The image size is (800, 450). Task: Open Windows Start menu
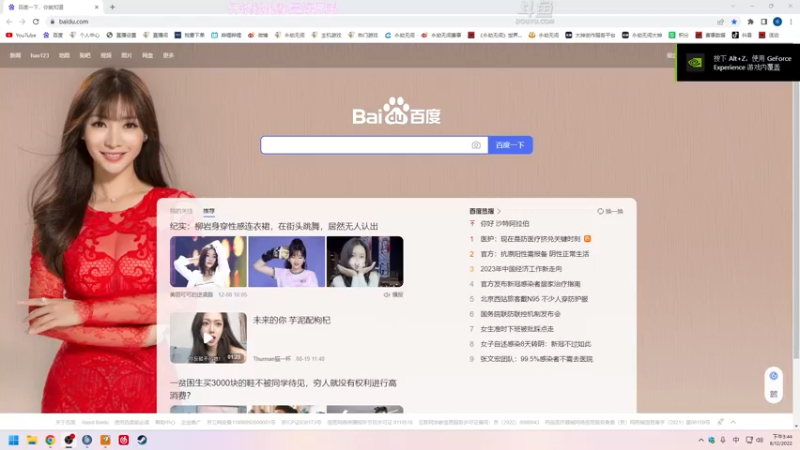tap(14, 440)
